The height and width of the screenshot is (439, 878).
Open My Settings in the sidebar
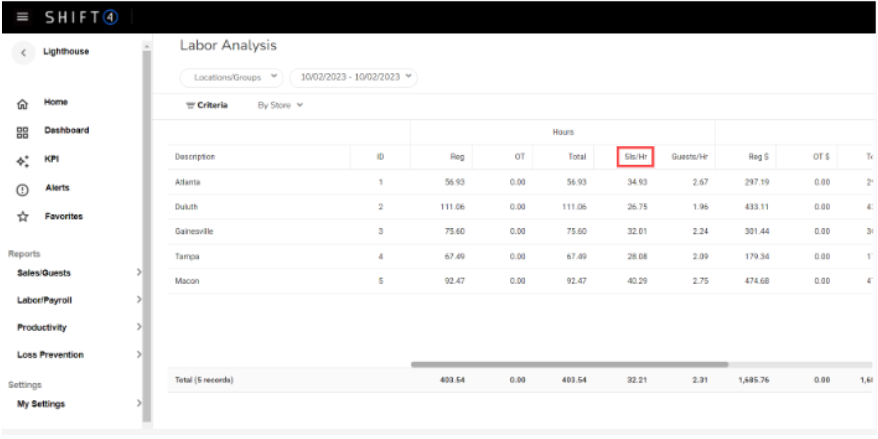75,404
